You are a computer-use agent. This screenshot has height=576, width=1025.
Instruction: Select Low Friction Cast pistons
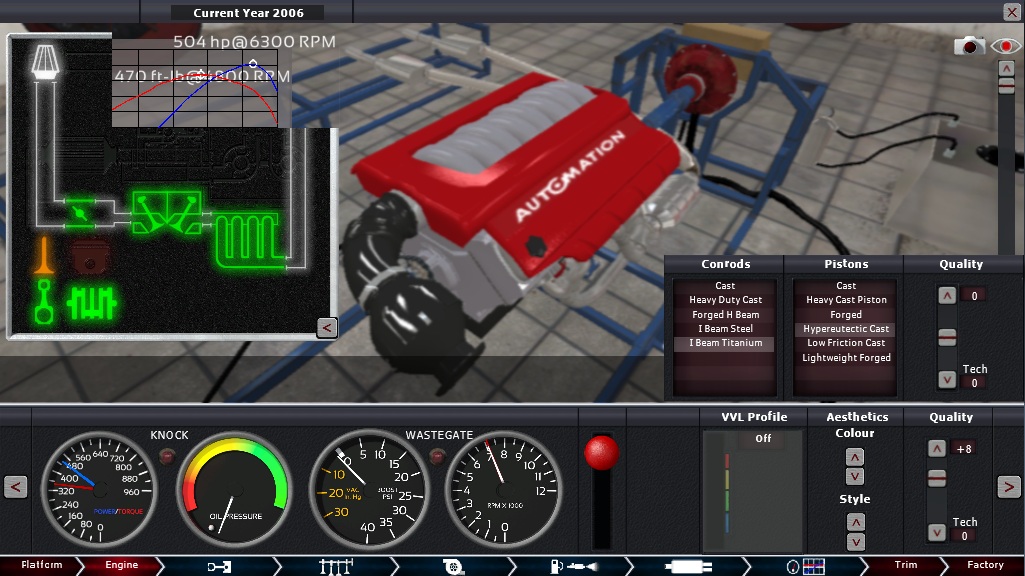click(846, 343)
